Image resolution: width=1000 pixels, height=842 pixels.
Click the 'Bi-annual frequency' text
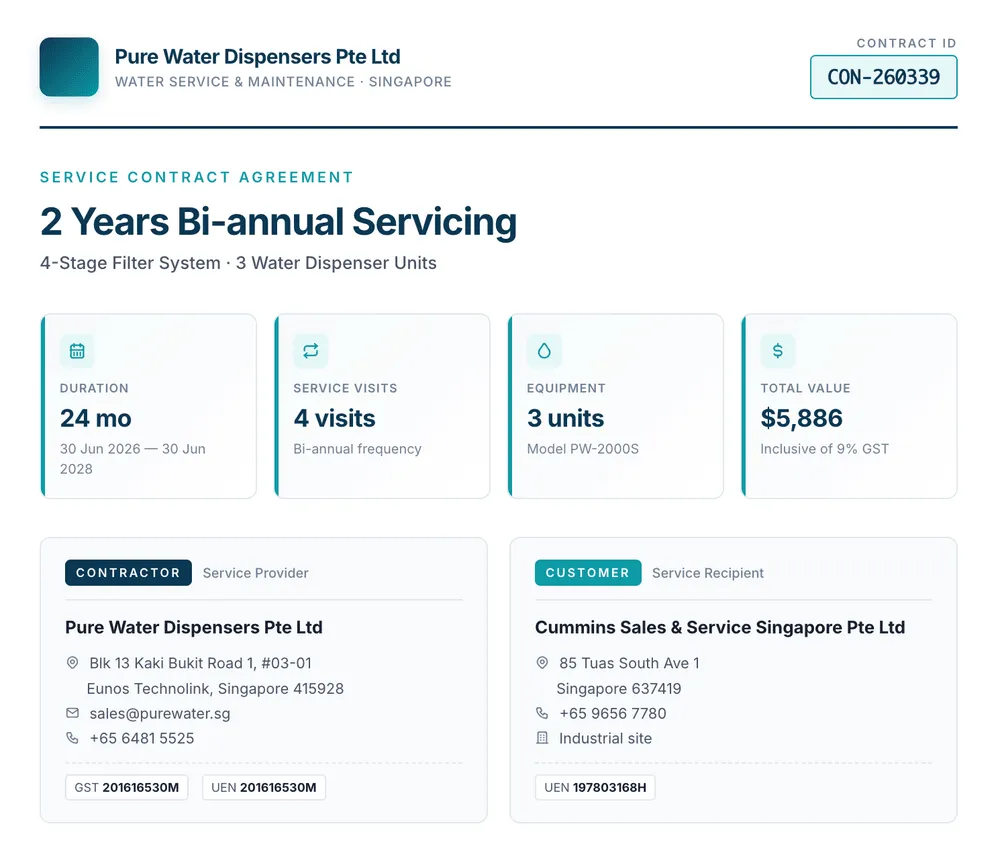tap(357, 449)
